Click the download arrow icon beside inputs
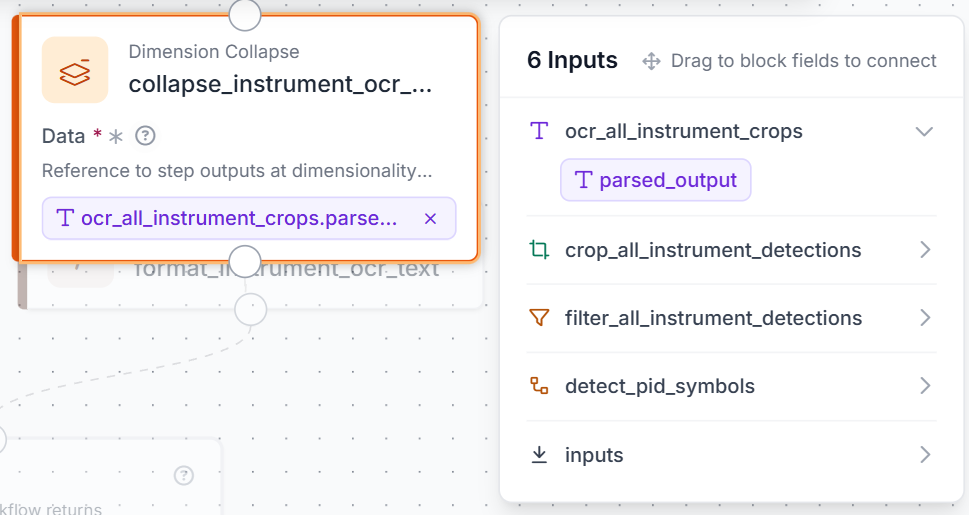This screenshot has height=515, width=969. tap(539, 454)
